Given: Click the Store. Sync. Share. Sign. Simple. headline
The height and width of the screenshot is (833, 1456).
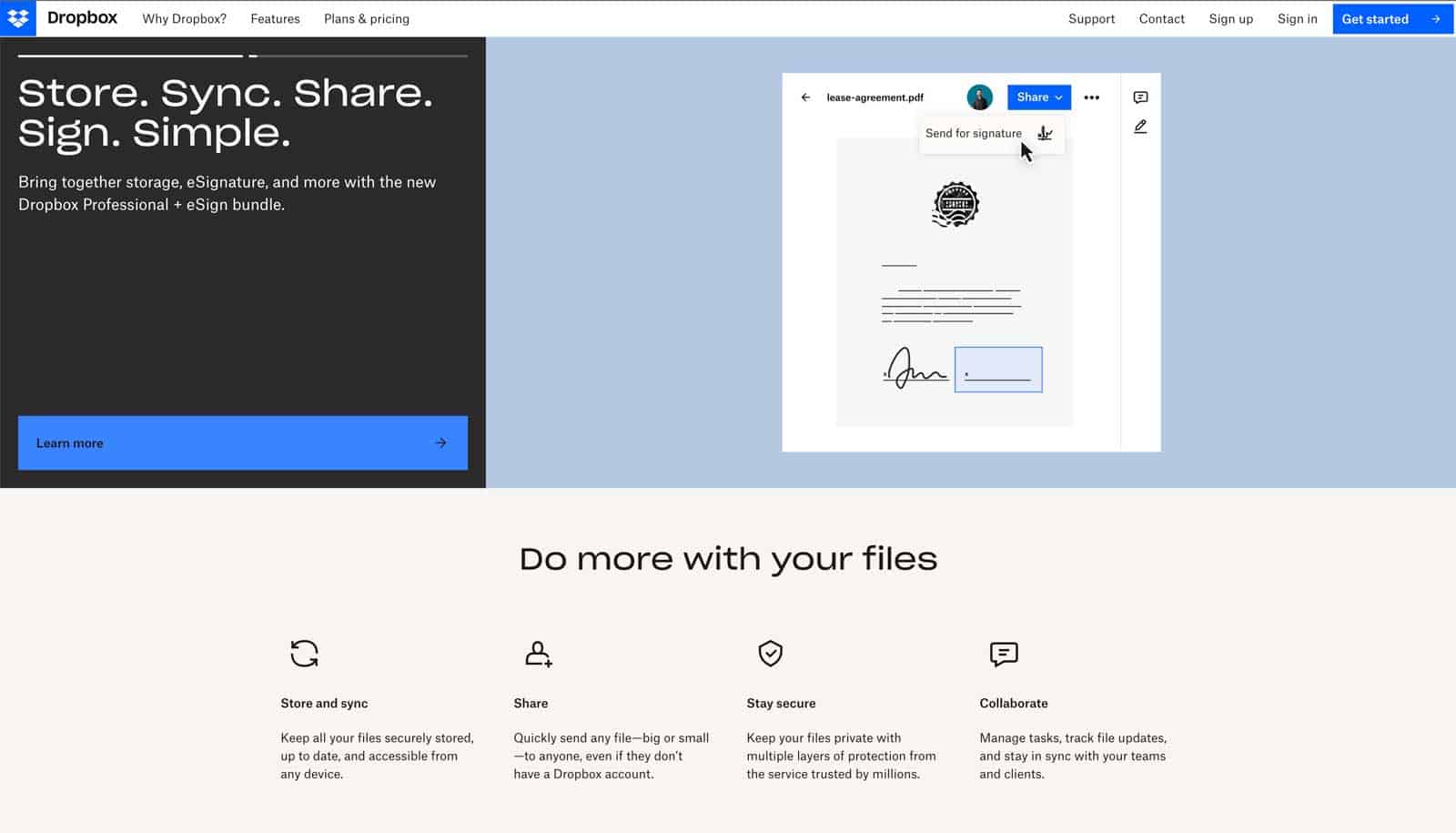Looking at the screenshot, I should coord(226,113).
